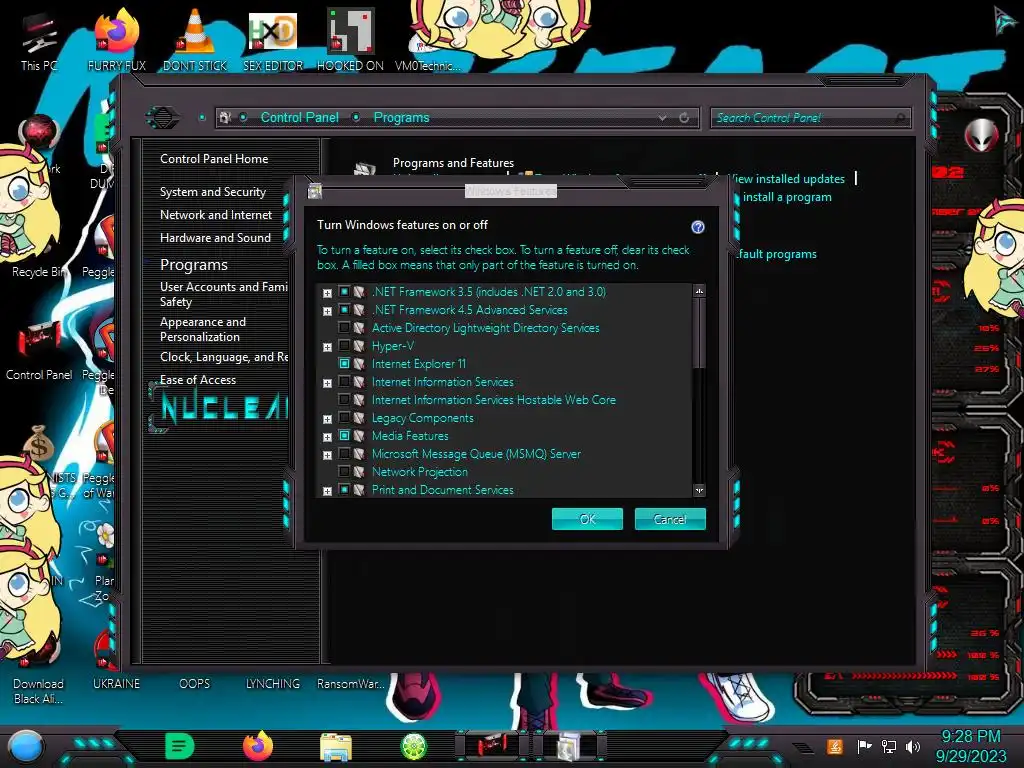Enable Legacy Components checkbox
Viewport: 1024px width, 768px height.
click(344, 417)
